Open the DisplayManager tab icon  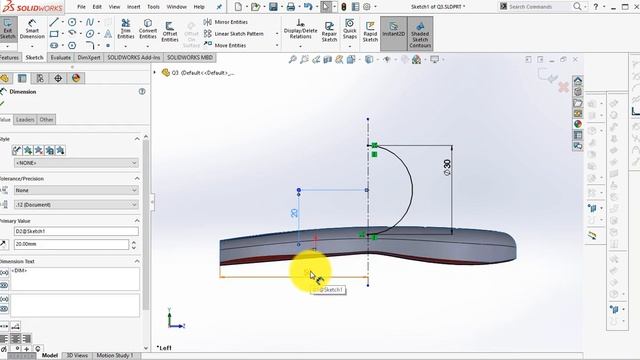76,78
